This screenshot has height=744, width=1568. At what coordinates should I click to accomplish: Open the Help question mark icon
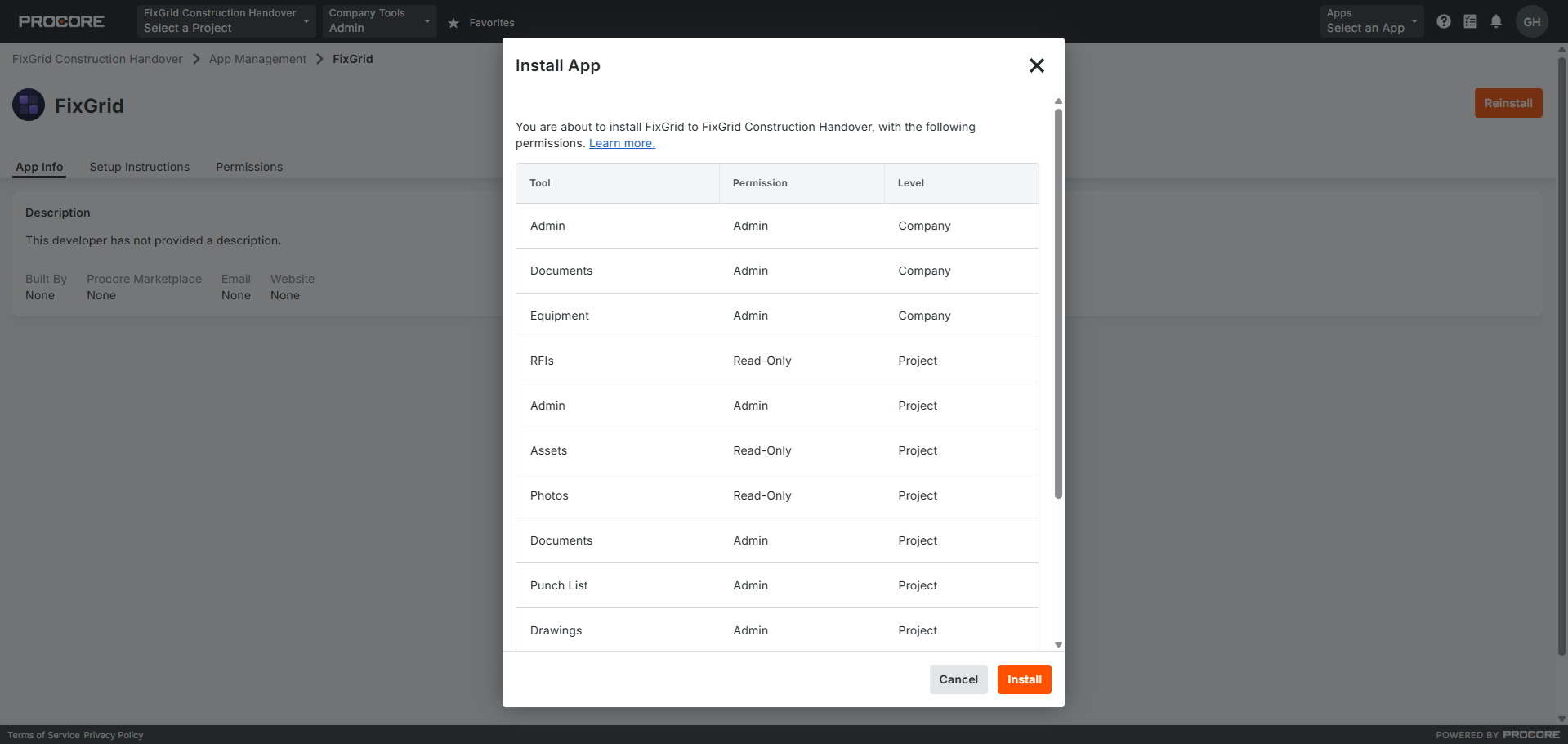point(1444,21)
